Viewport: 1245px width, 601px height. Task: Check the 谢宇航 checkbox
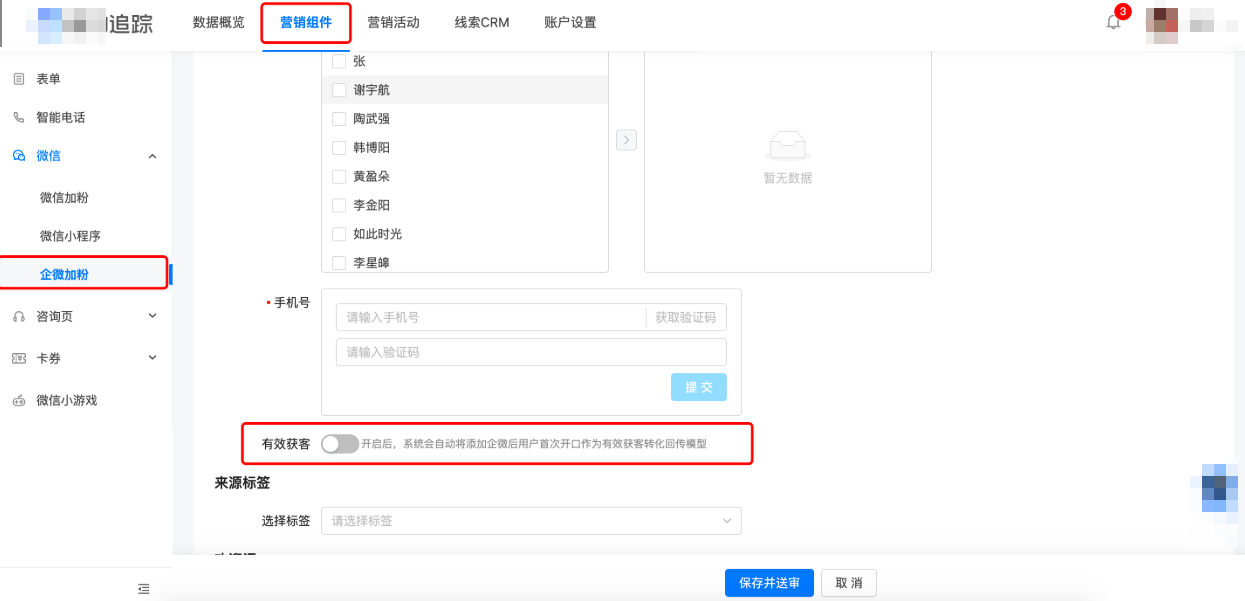coord(339,89)
